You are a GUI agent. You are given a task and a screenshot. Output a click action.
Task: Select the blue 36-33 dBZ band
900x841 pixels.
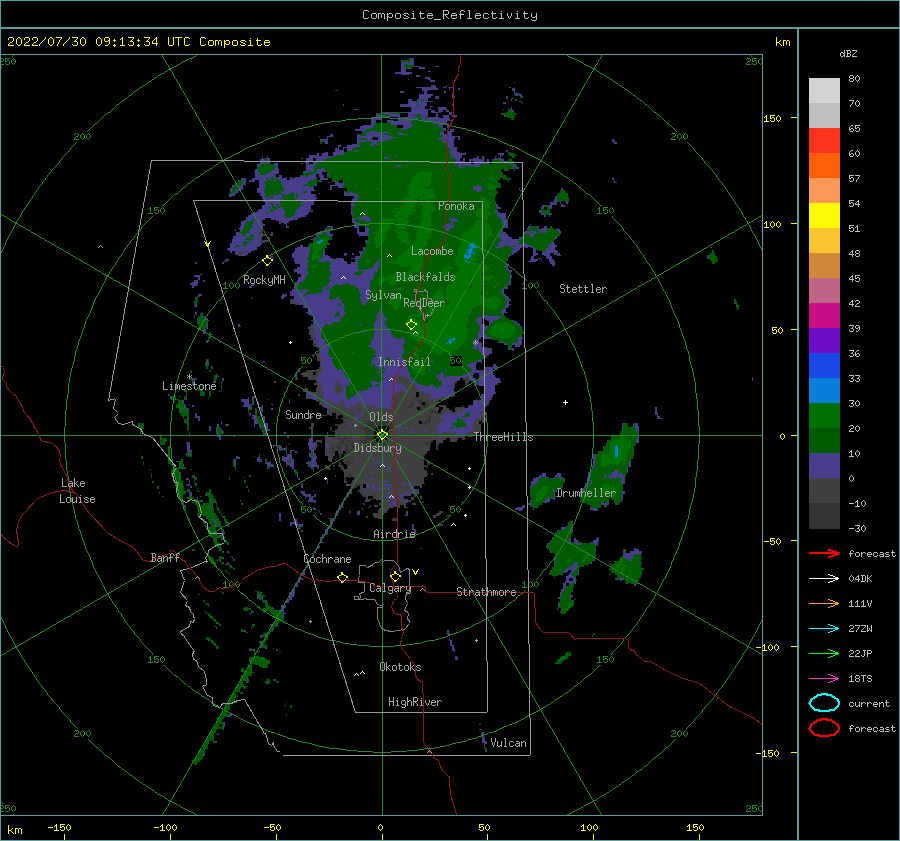click(x=824, y=365)
